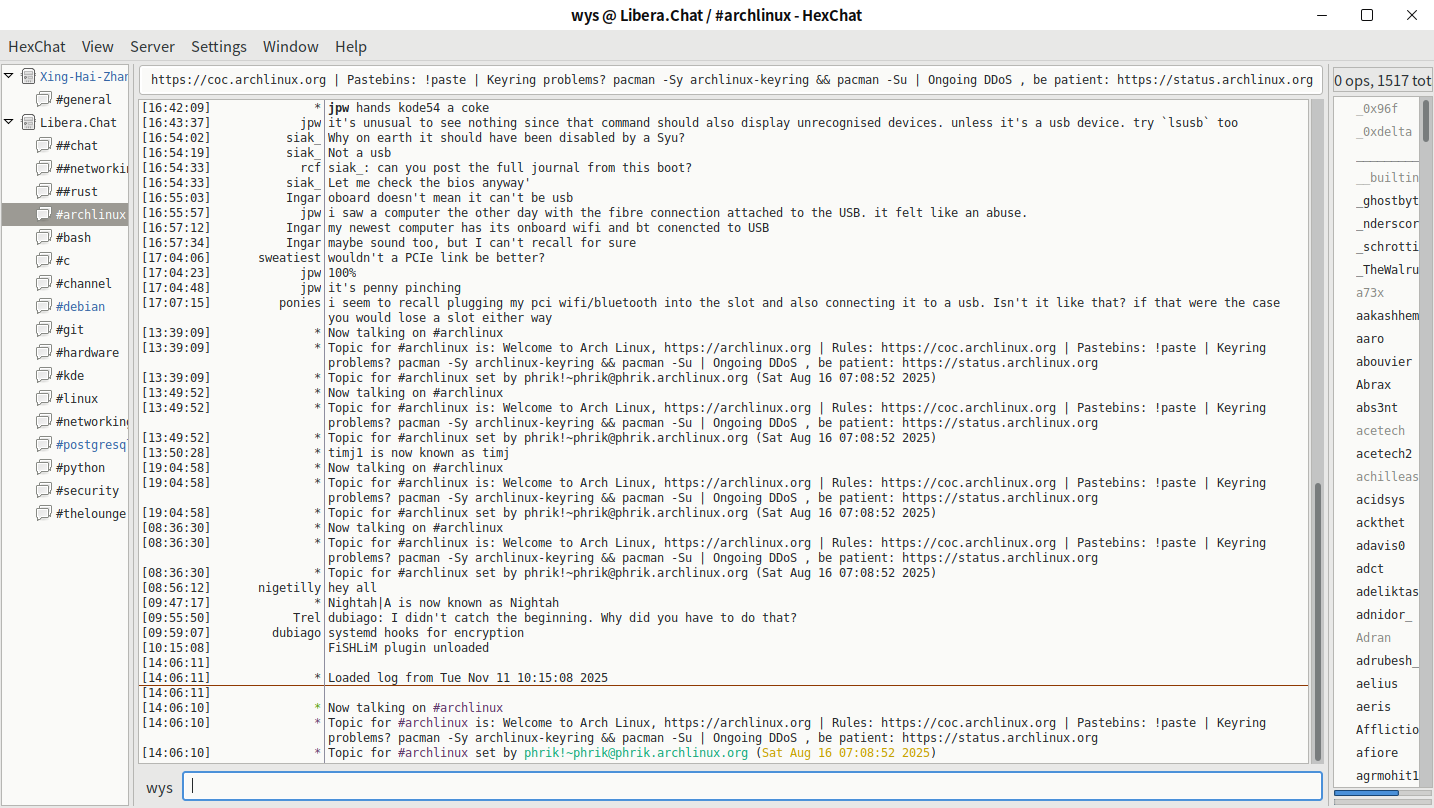Focus the message input field
Image resolution: width=1434 pixels, height=808 pixels.
tap(752, 786)
